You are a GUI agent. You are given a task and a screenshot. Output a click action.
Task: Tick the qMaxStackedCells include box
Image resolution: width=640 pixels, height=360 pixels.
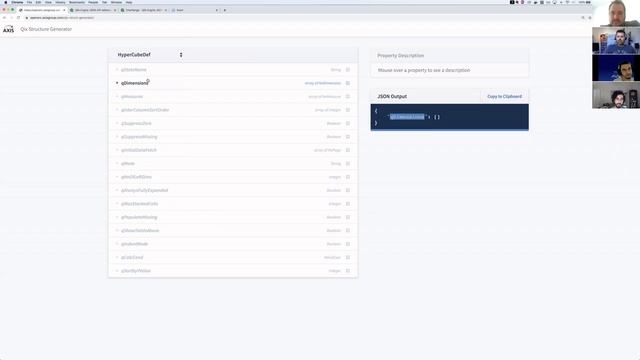coord(348,204)
